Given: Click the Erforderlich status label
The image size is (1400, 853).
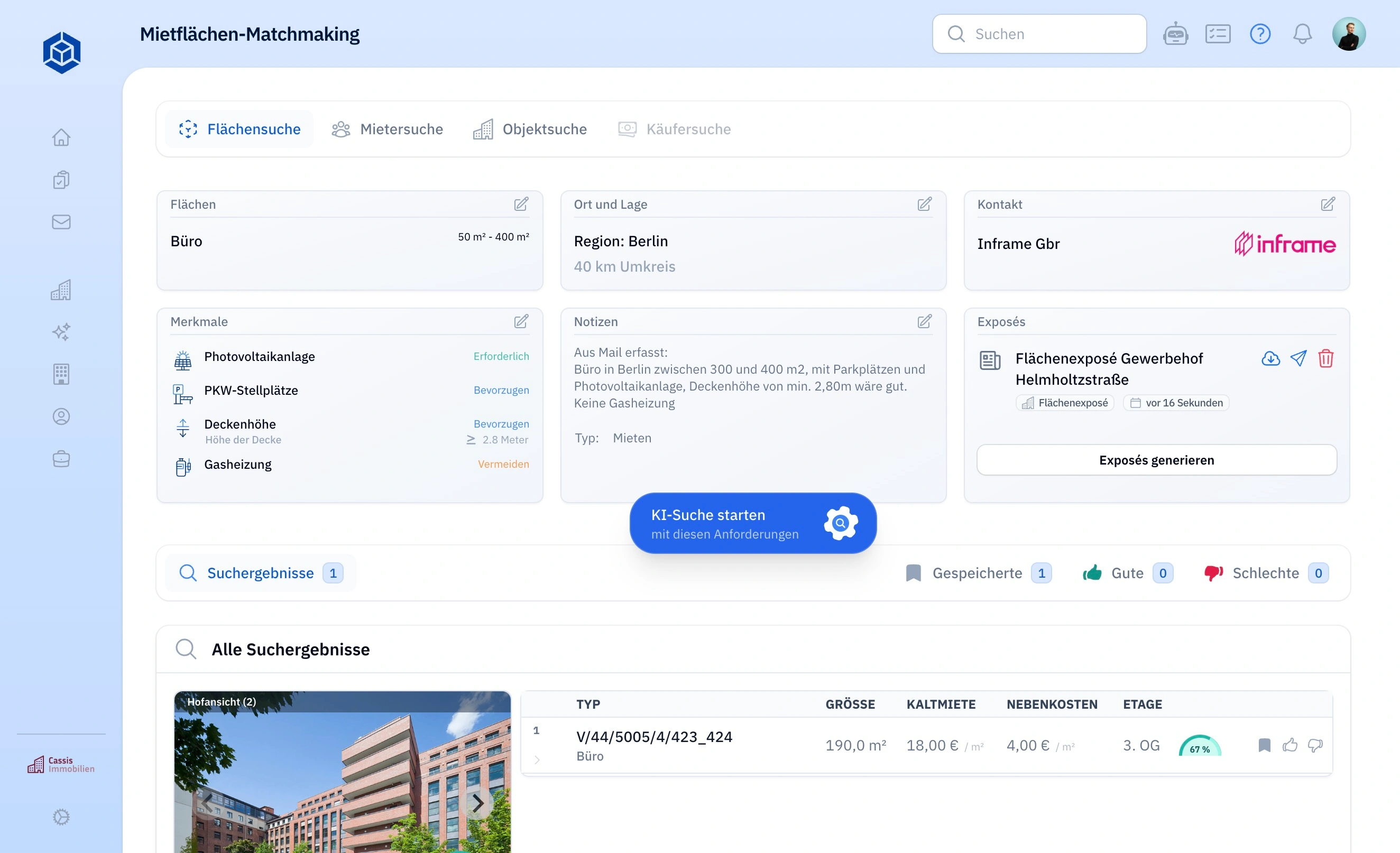Looking at the screenshot, I should [x=501, y=357].
